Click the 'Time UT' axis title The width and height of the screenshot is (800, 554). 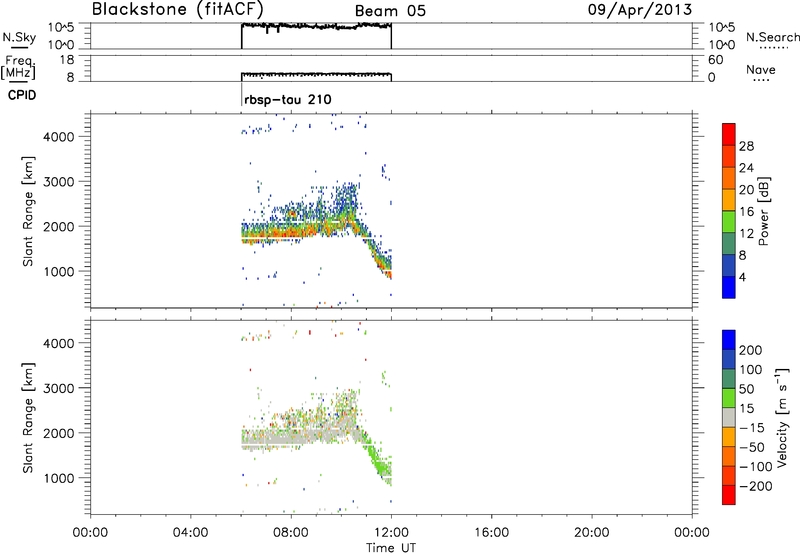pyautogui.click(x=391, y=548)
